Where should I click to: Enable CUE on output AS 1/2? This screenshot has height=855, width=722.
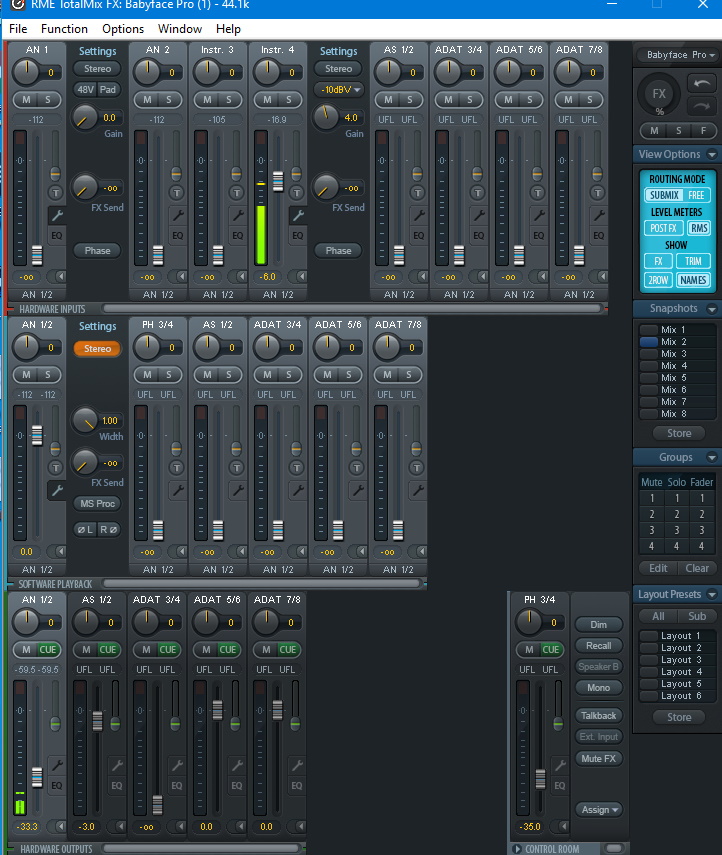coord(108,649)
